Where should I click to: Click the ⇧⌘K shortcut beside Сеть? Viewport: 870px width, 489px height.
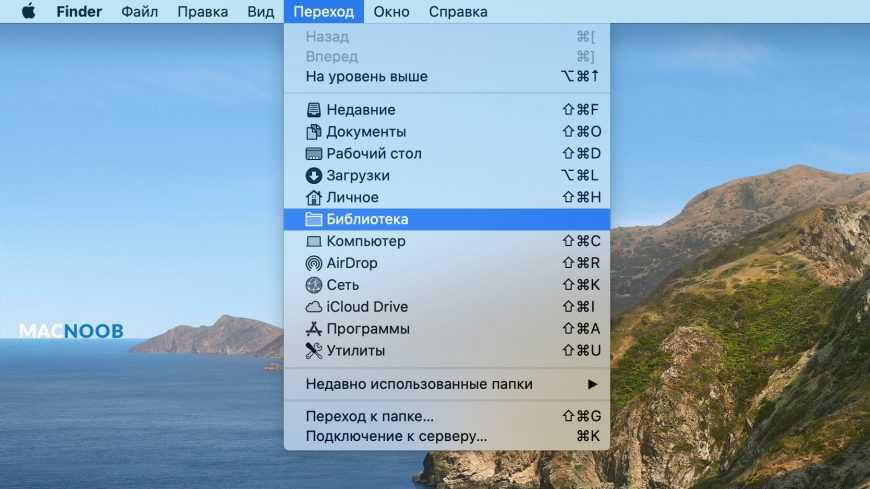581,285
